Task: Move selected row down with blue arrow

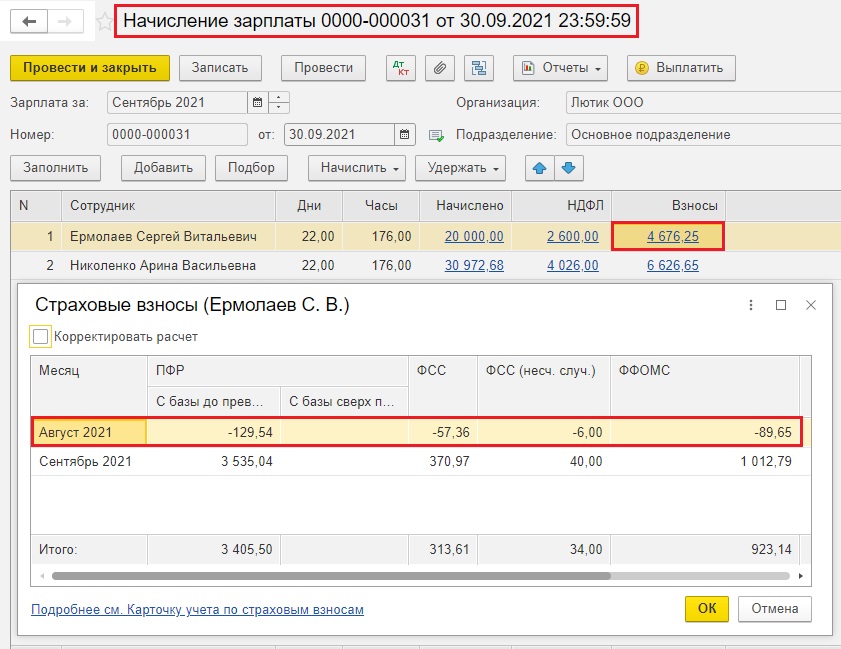Action: (569, 168)
